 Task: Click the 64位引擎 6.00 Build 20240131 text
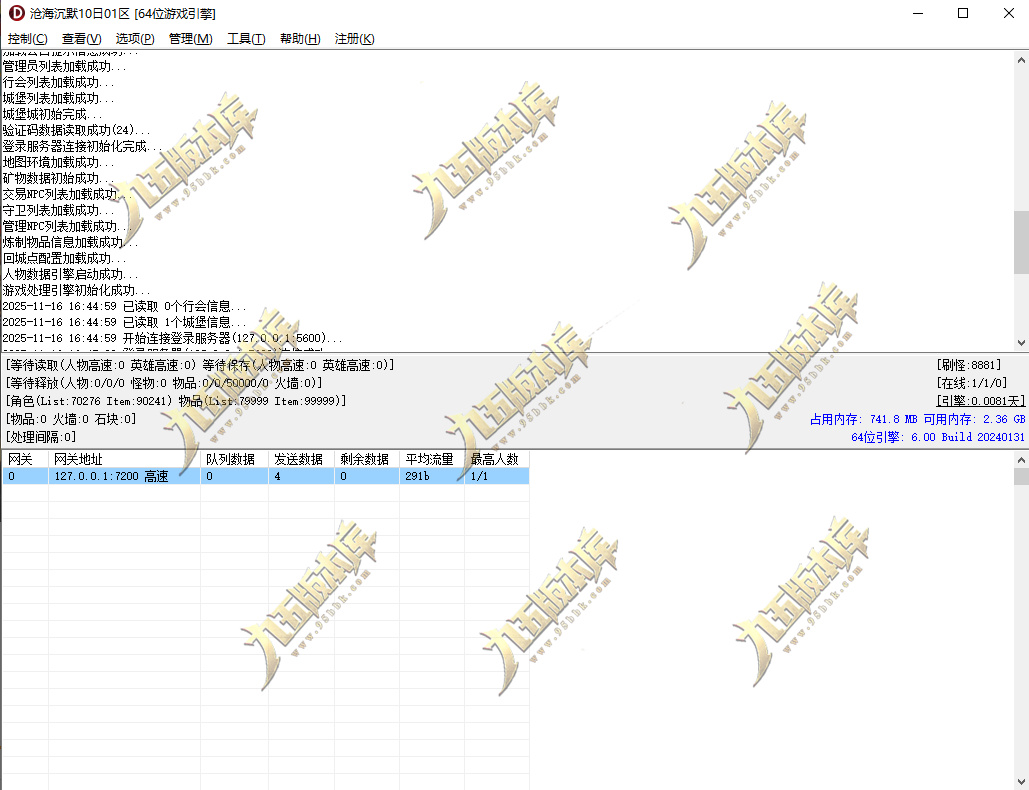click(x=938, y=437)
